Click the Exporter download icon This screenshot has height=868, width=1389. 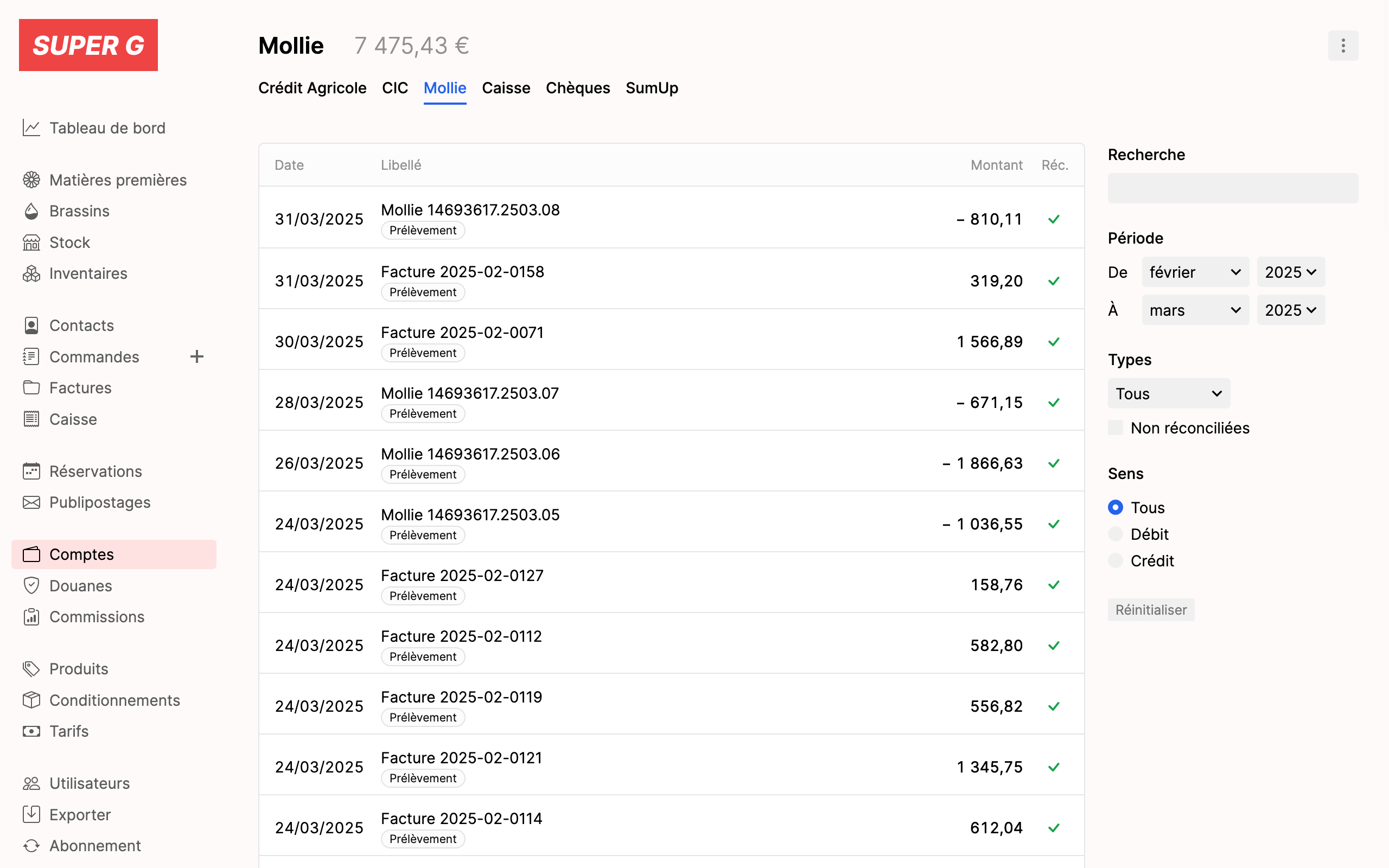tap(31, 814)
